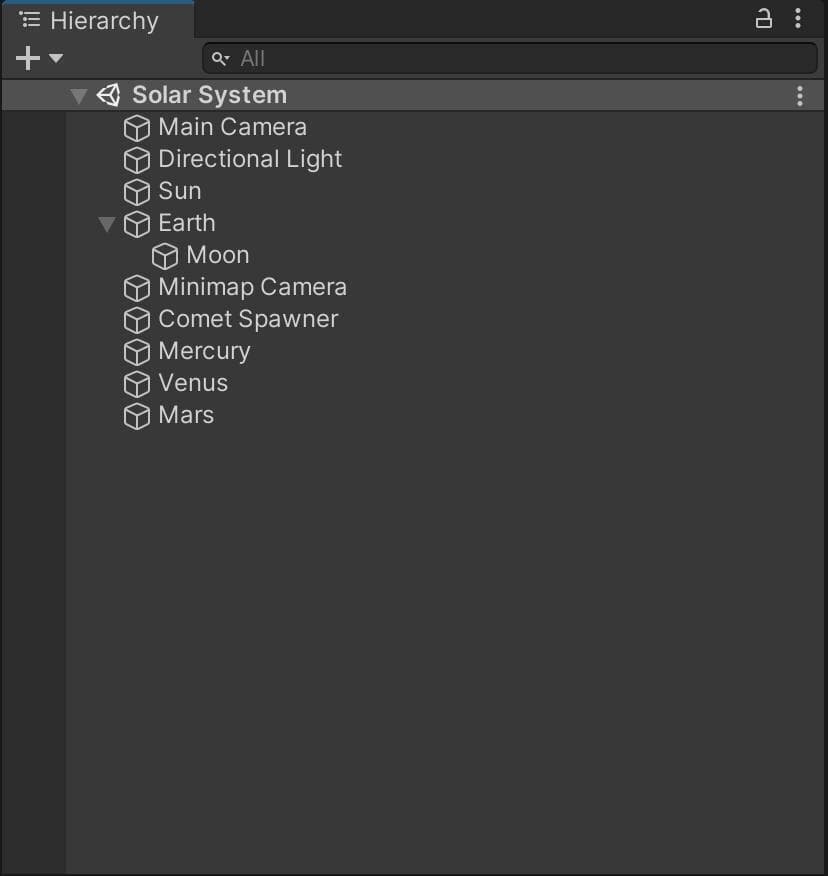Select the Directional Light object
828x876 pixels.
click(x=250, y=159)
